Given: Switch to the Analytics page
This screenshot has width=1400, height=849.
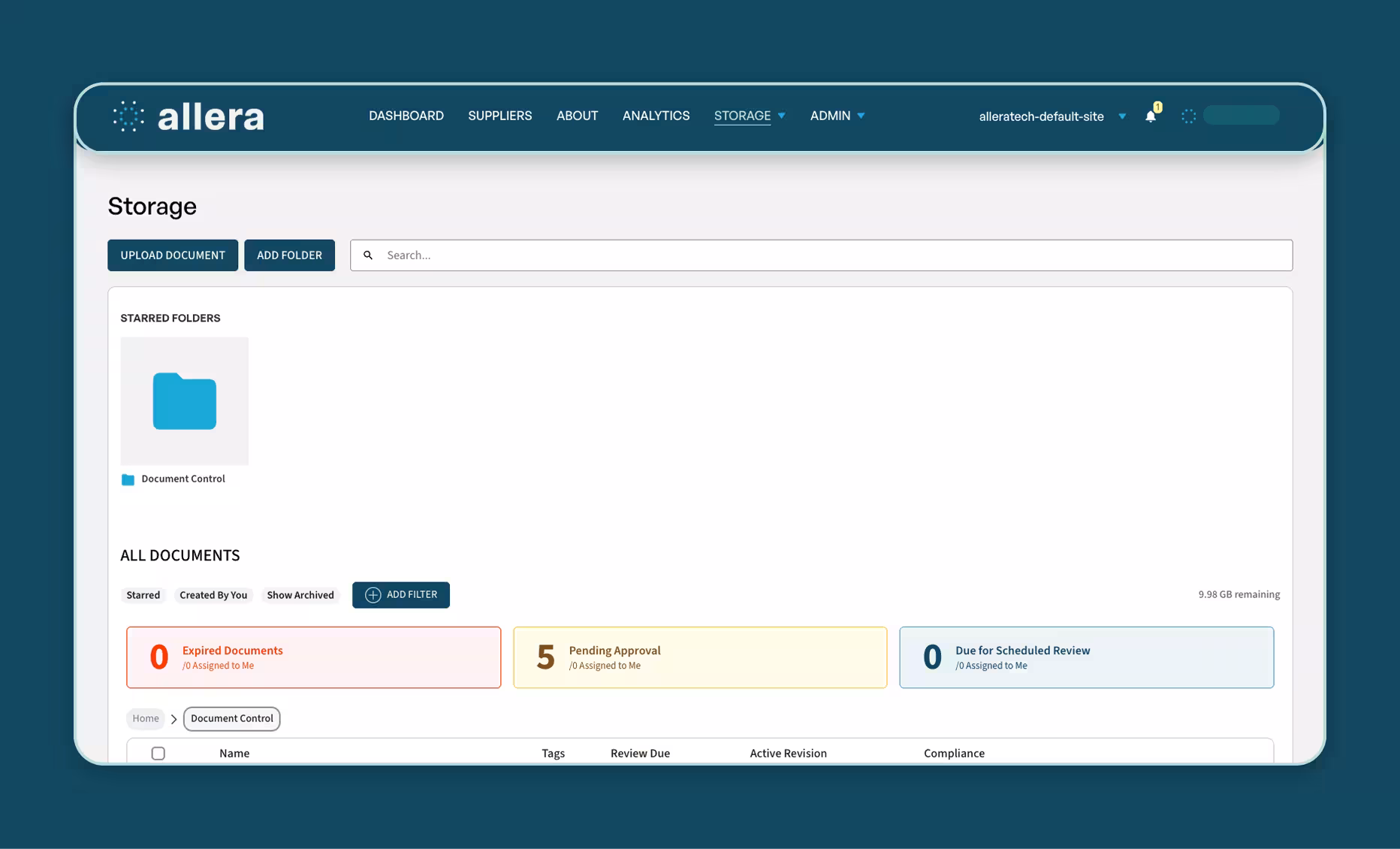Looking at the screenshot, I should click(656, 116).
